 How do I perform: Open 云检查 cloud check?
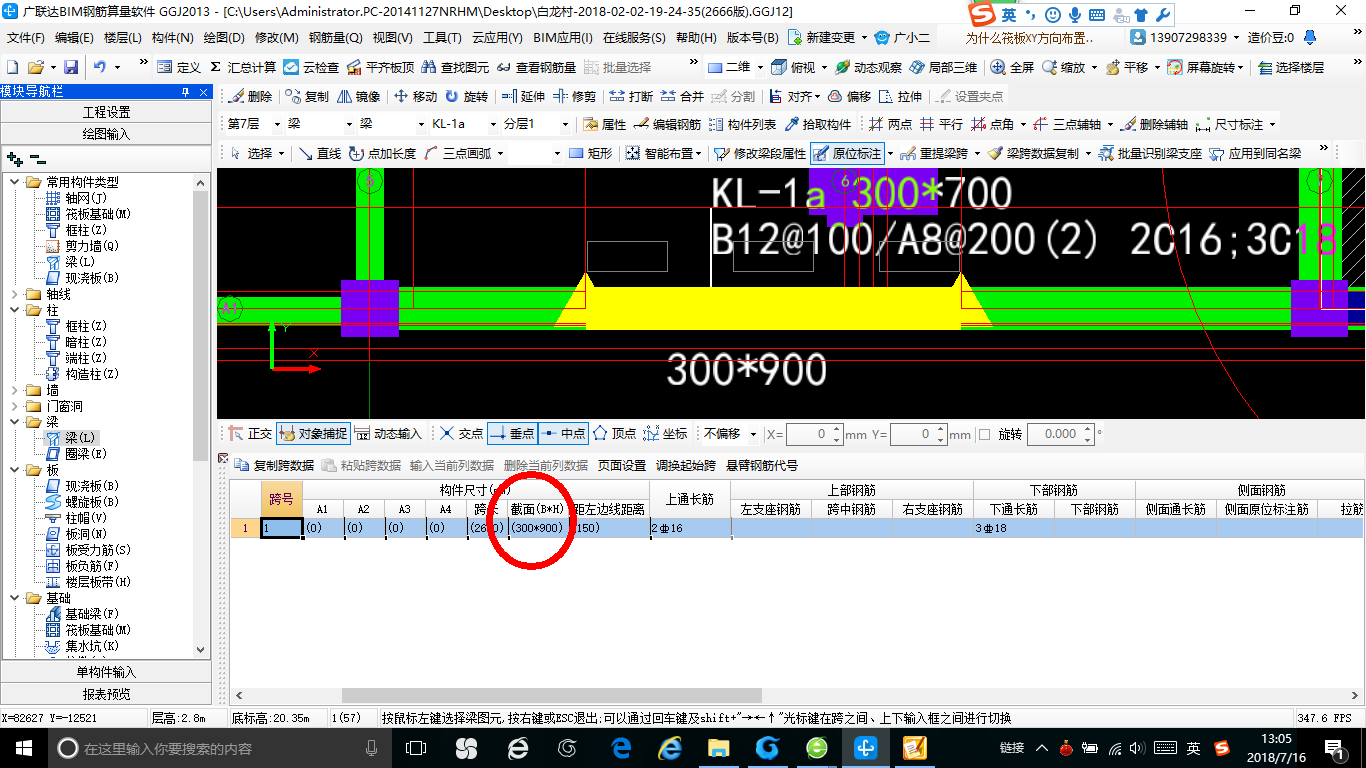tap(312, 67)
